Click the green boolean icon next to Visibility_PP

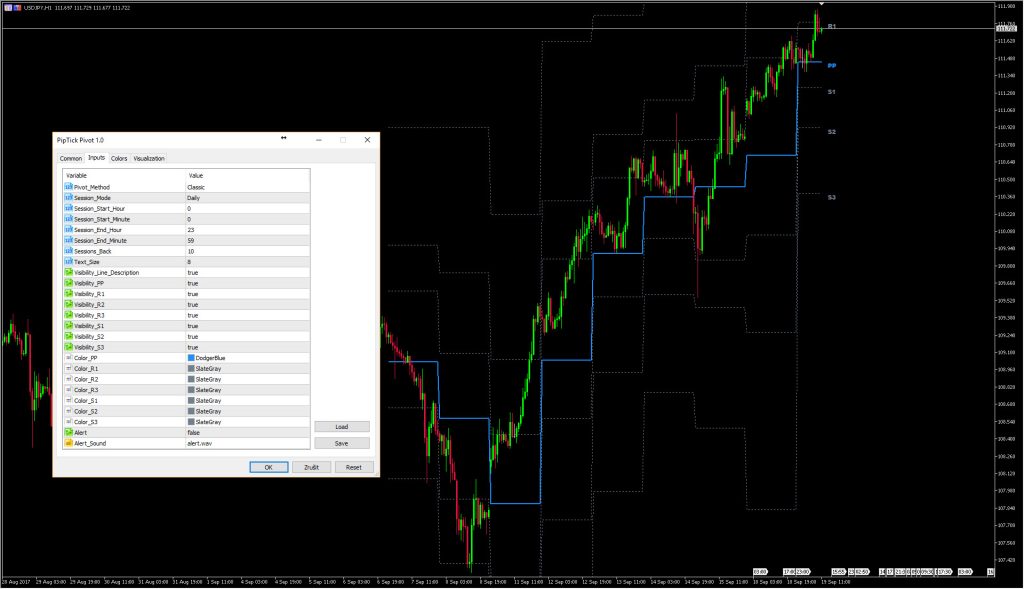click(x=68, y=283)
